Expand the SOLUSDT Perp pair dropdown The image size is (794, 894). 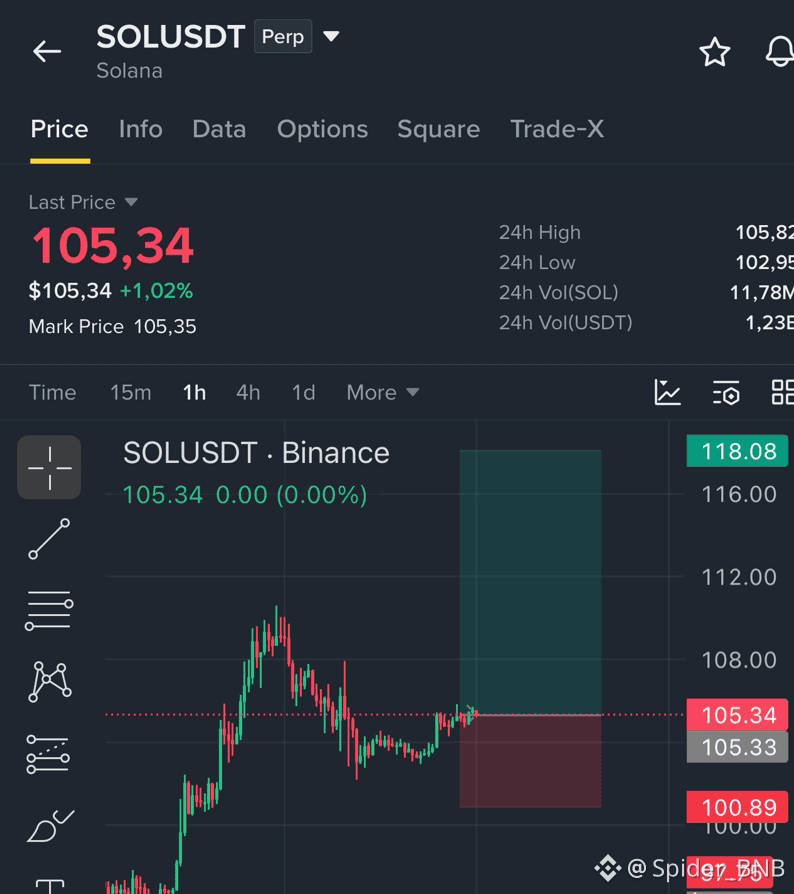tap(331, 36)
